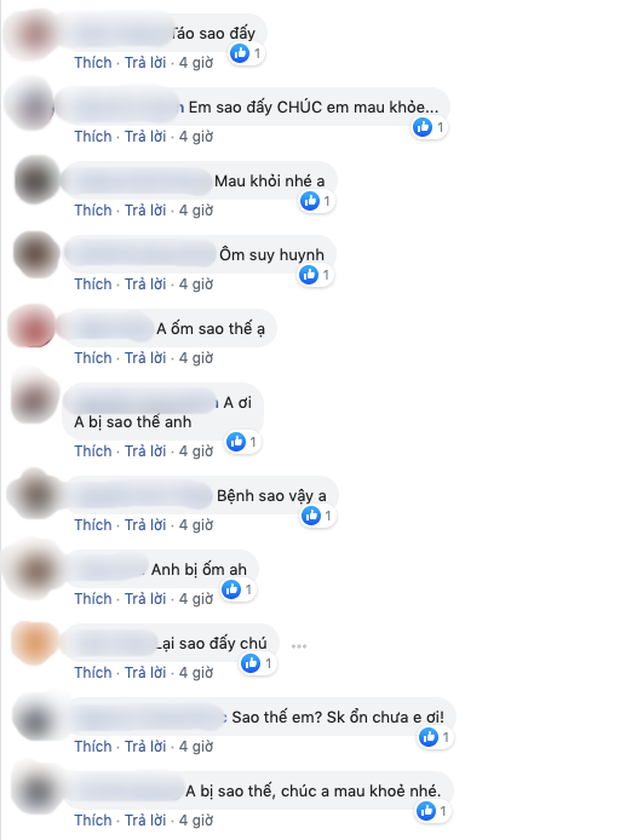
Task: Open avatar of 'A ốm sao thế ạ' commenter
Action: 33,326
